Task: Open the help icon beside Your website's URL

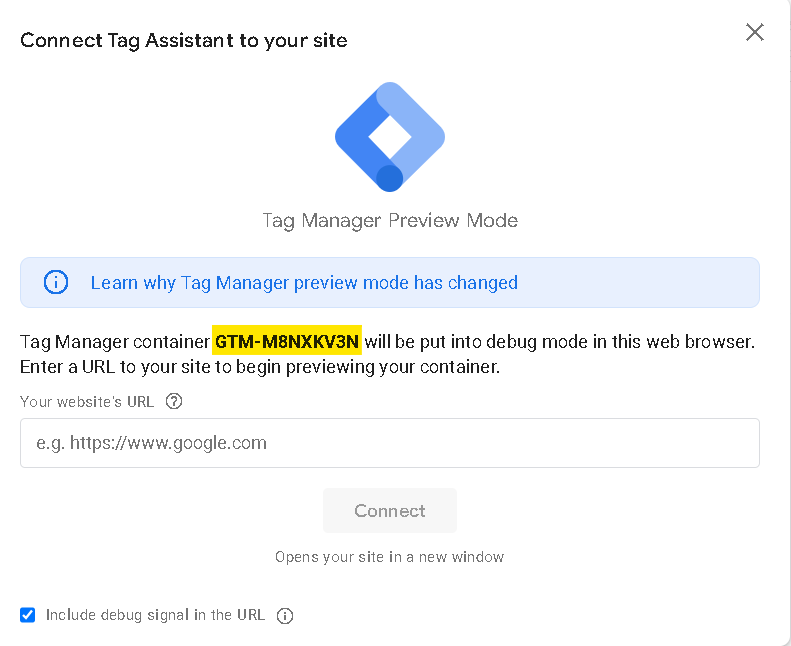Action: click(174, 401)
